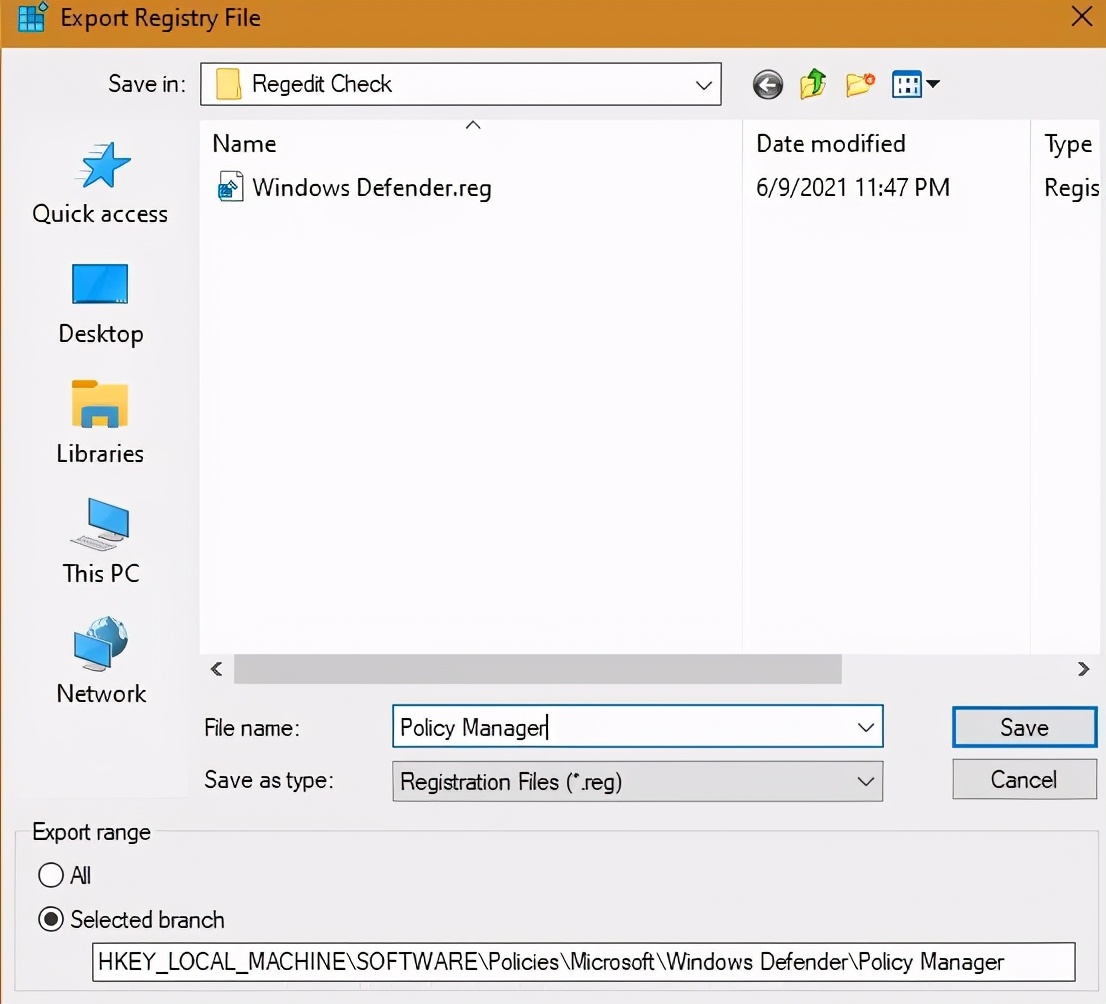The image size is (1106, 1004).
Task: Open the View Menu icon on the toolbar
Action: pyautogui.click(x=915, y=84)
